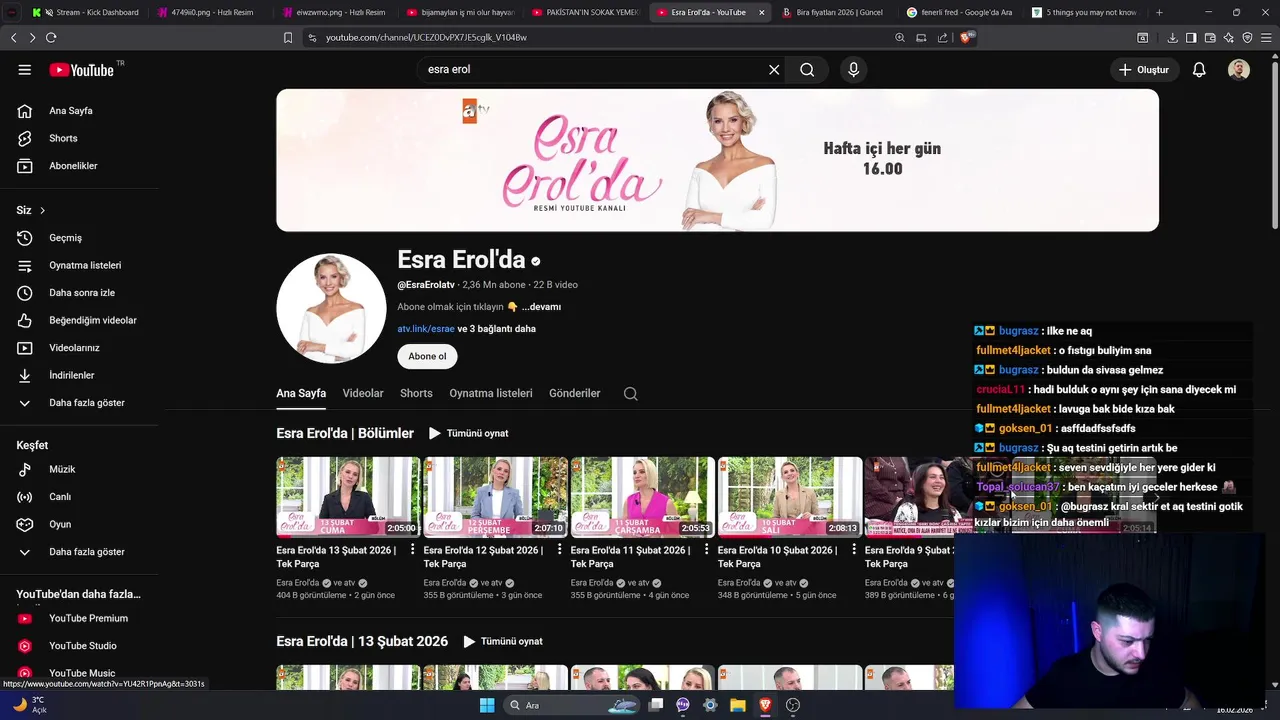Click the YouTube logo

click(82, 70)
